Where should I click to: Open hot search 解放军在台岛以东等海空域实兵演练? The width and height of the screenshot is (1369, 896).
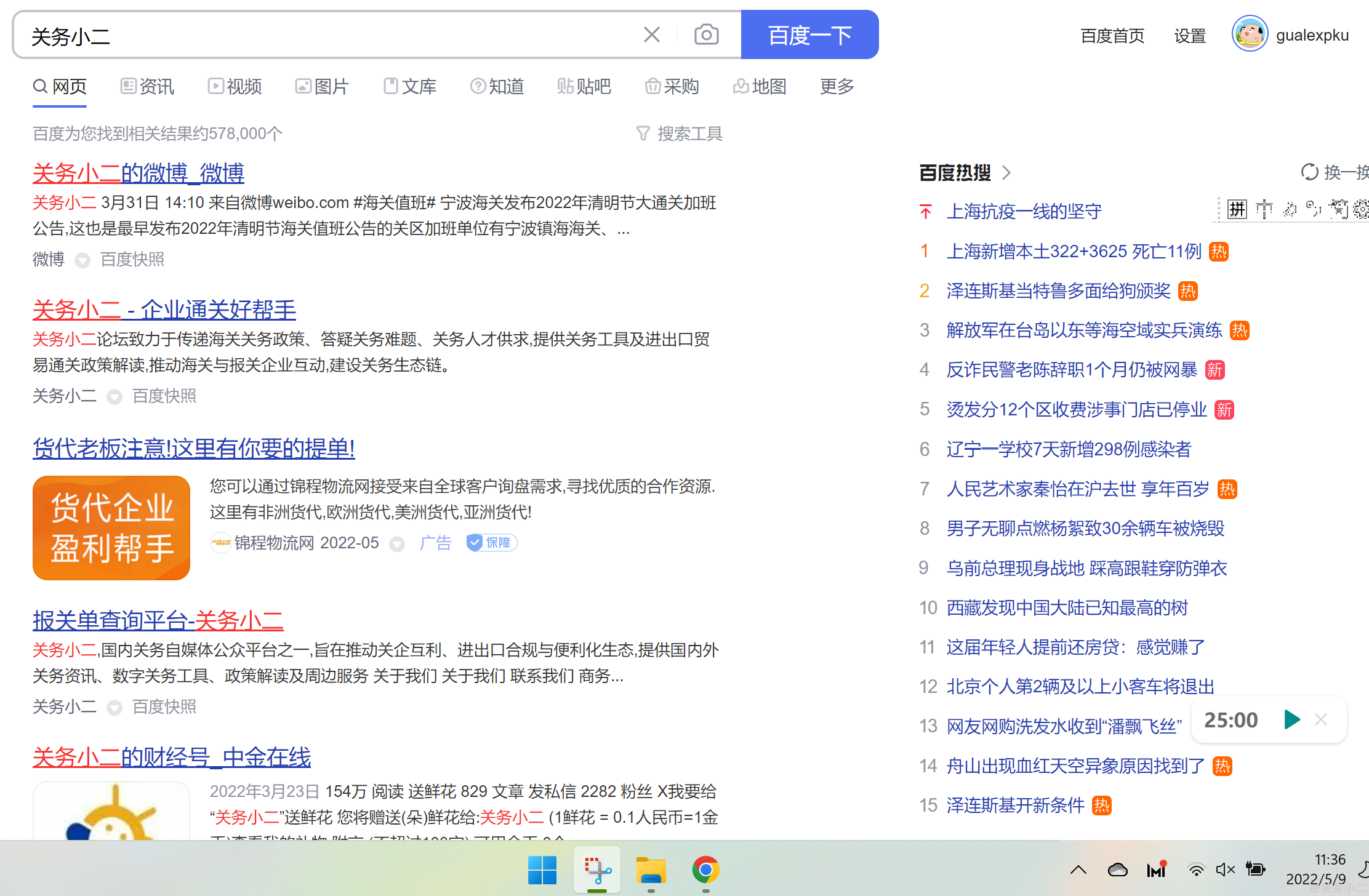(1085, 330)
